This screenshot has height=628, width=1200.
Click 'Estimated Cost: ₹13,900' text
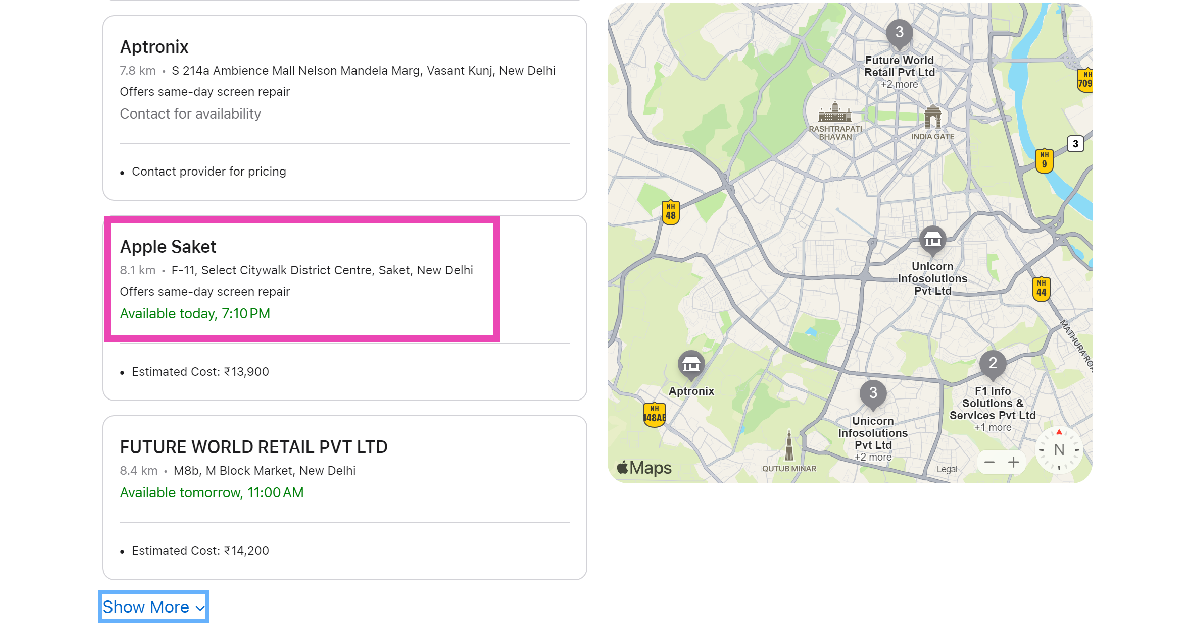[x=200, y=372]
